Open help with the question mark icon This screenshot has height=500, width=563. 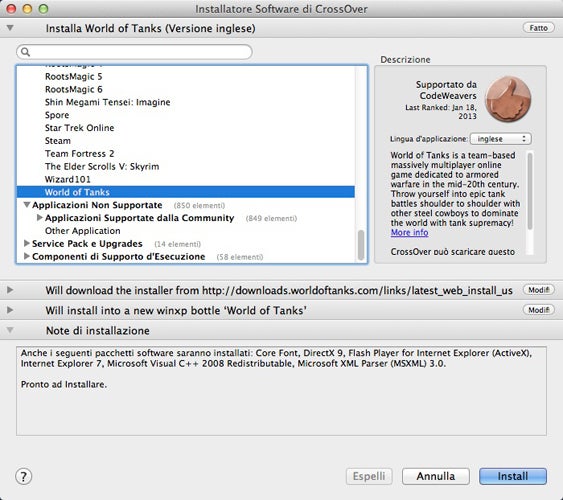pos(24,477)
